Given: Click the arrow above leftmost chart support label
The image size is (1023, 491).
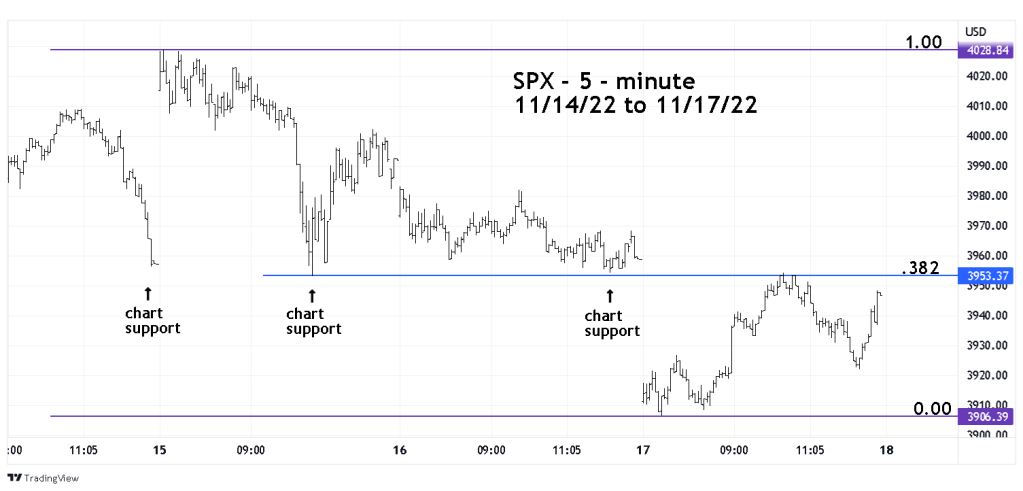Looking at the screenshot, I should [148, 293].
